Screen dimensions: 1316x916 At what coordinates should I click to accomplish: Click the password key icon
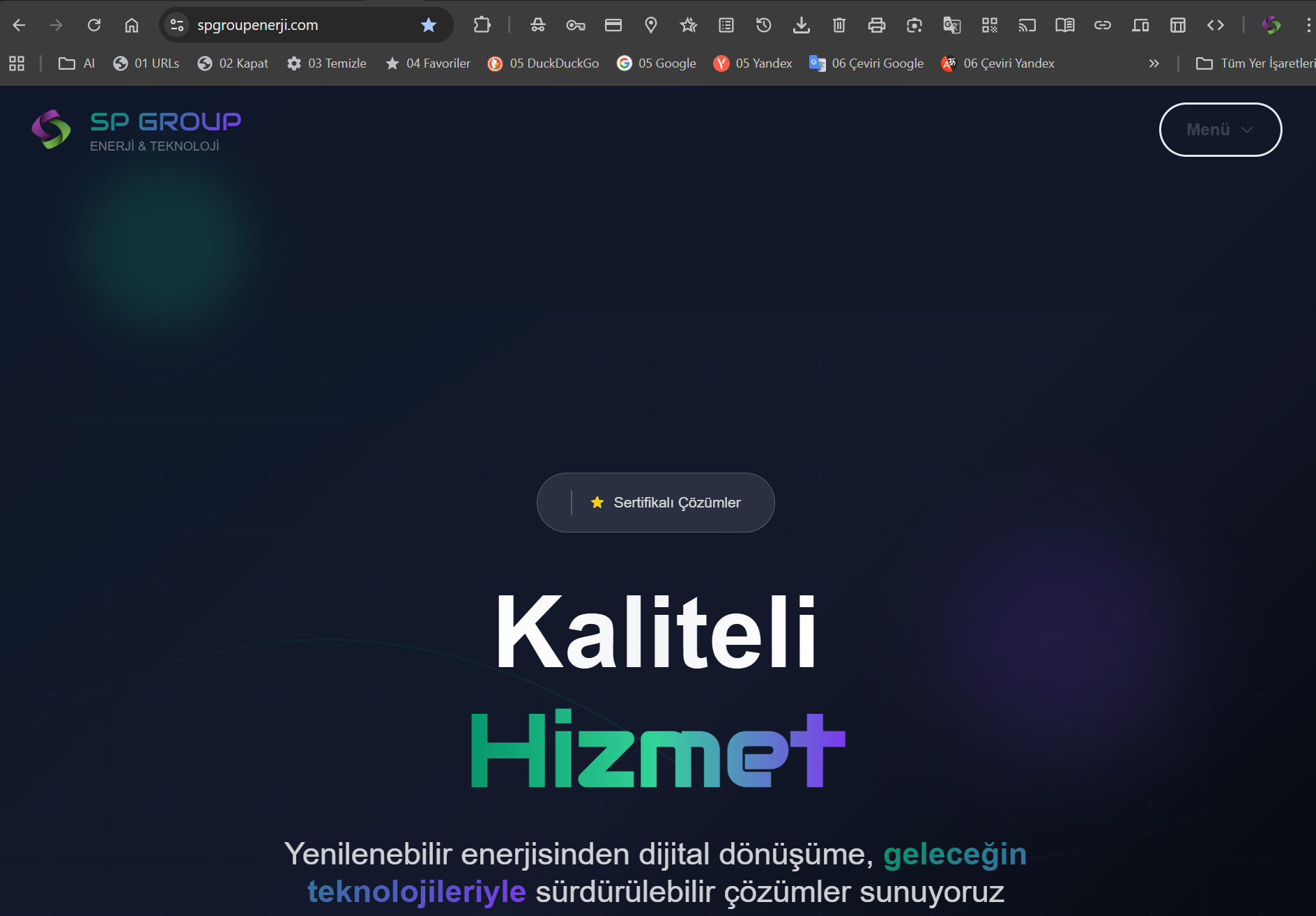574,24
